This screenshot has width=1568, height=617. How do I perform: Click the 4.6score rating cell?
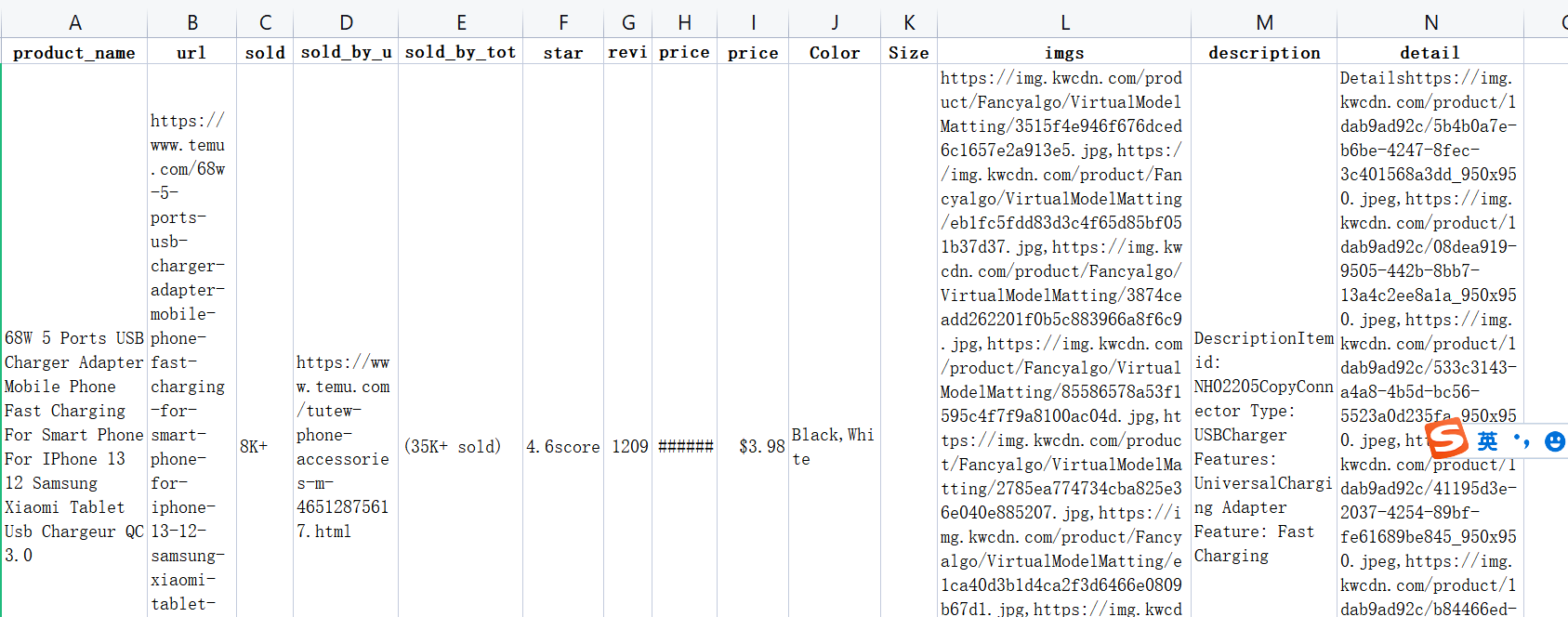coord(563,447)
